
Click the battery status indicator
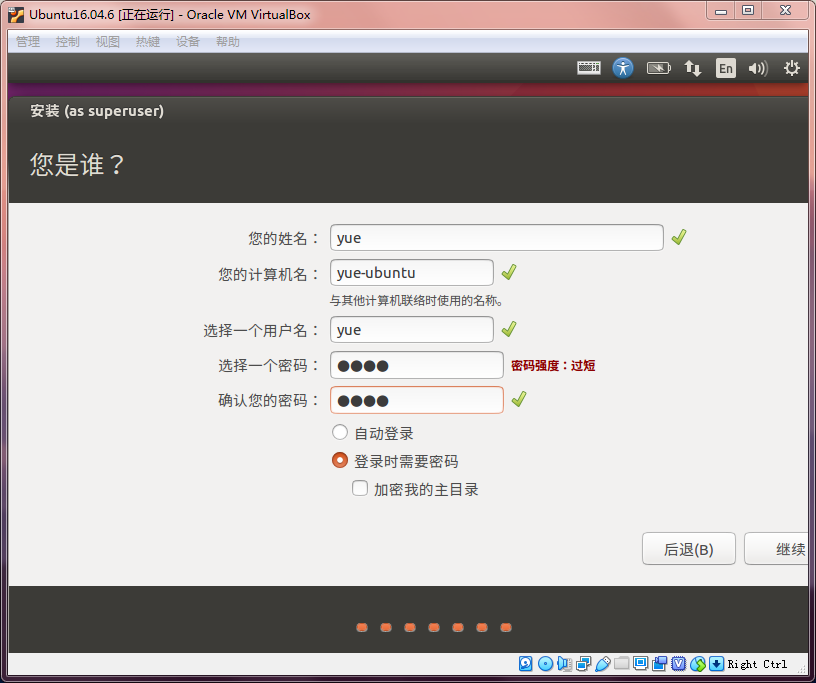click(x=658, y=68)
